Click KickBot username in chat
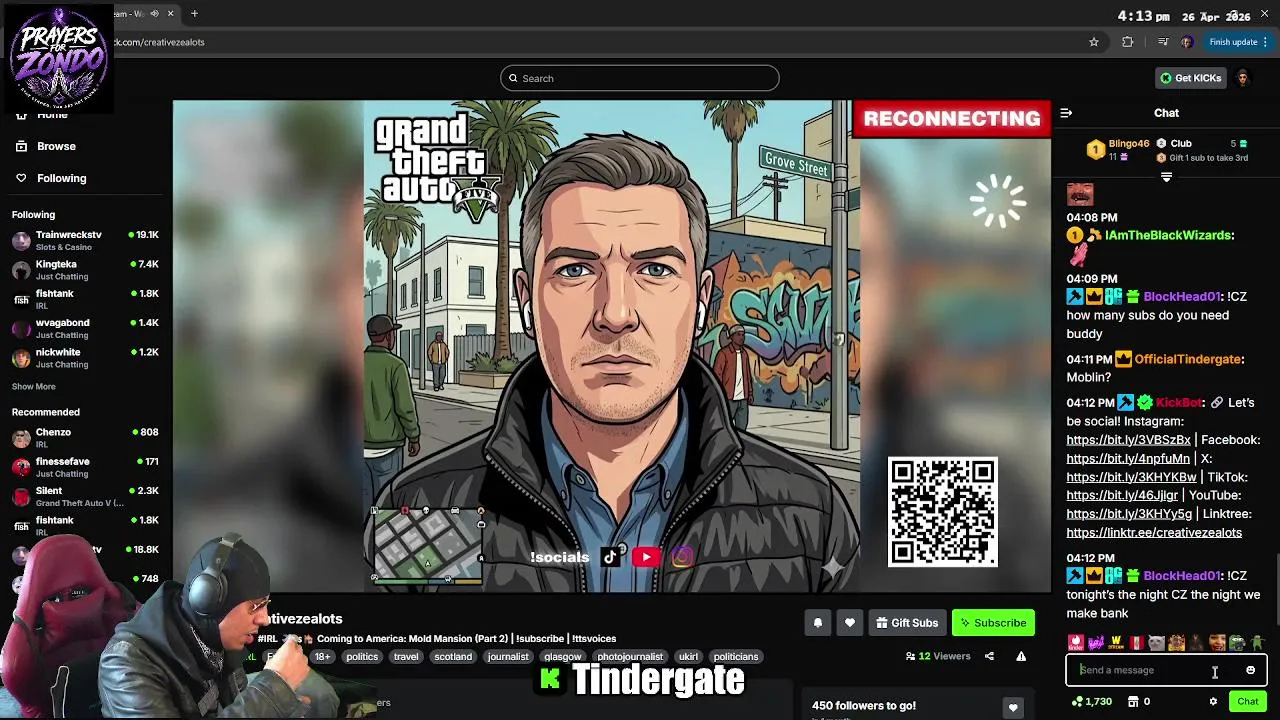This screenshot has width=1280, height=720. (1180, 402)
